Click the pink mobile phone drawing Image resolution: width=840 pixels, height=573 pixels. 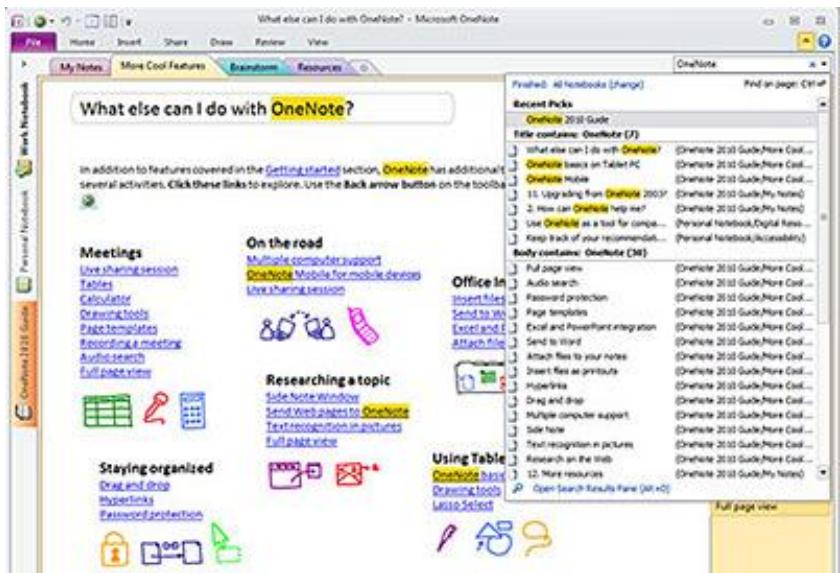(x=363, y=326)
